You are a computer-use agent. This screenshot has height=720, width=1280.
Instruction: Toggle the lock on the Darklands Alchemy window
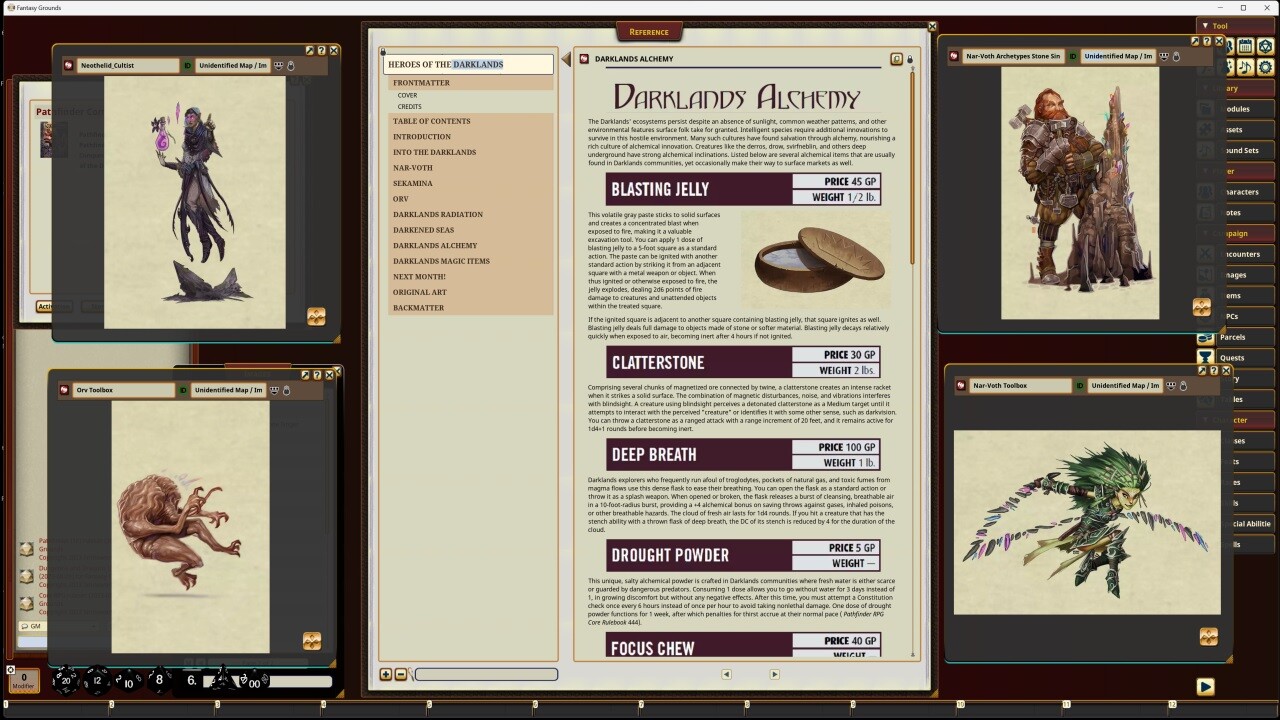coord(910,58)
